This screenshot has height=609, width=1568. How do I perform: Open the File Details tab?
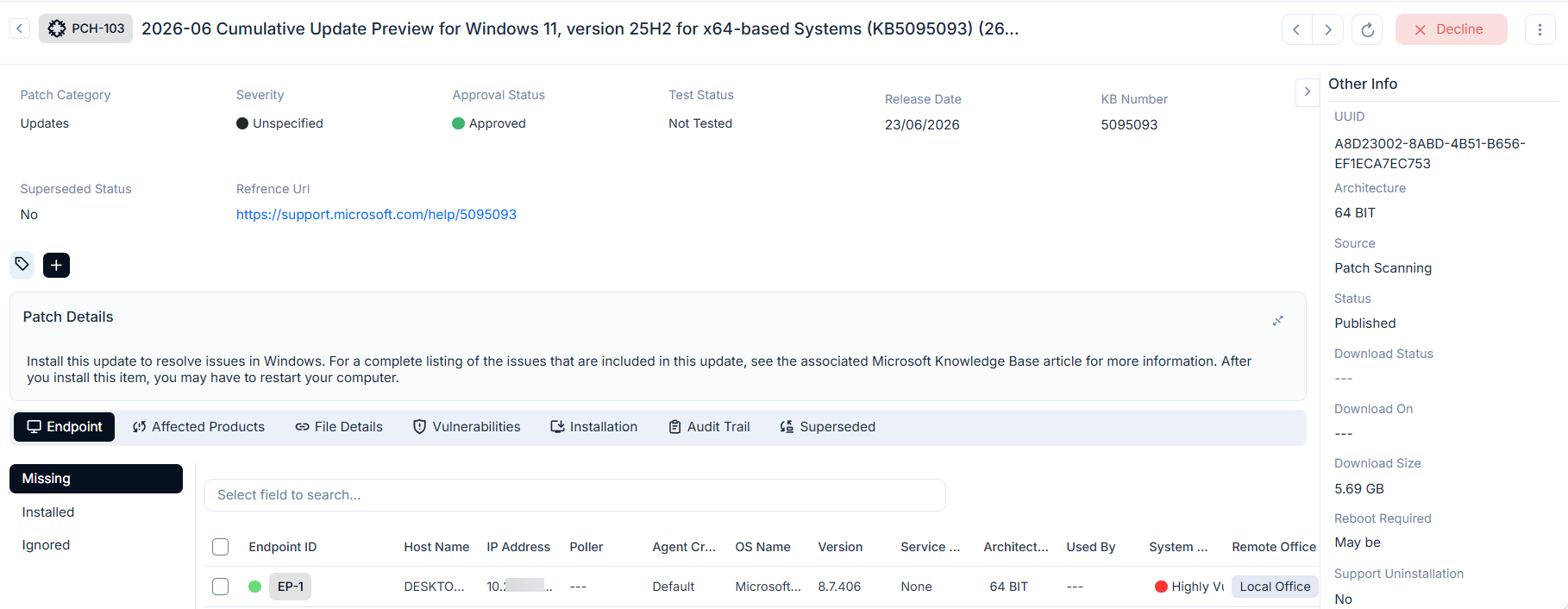[339, 427]
